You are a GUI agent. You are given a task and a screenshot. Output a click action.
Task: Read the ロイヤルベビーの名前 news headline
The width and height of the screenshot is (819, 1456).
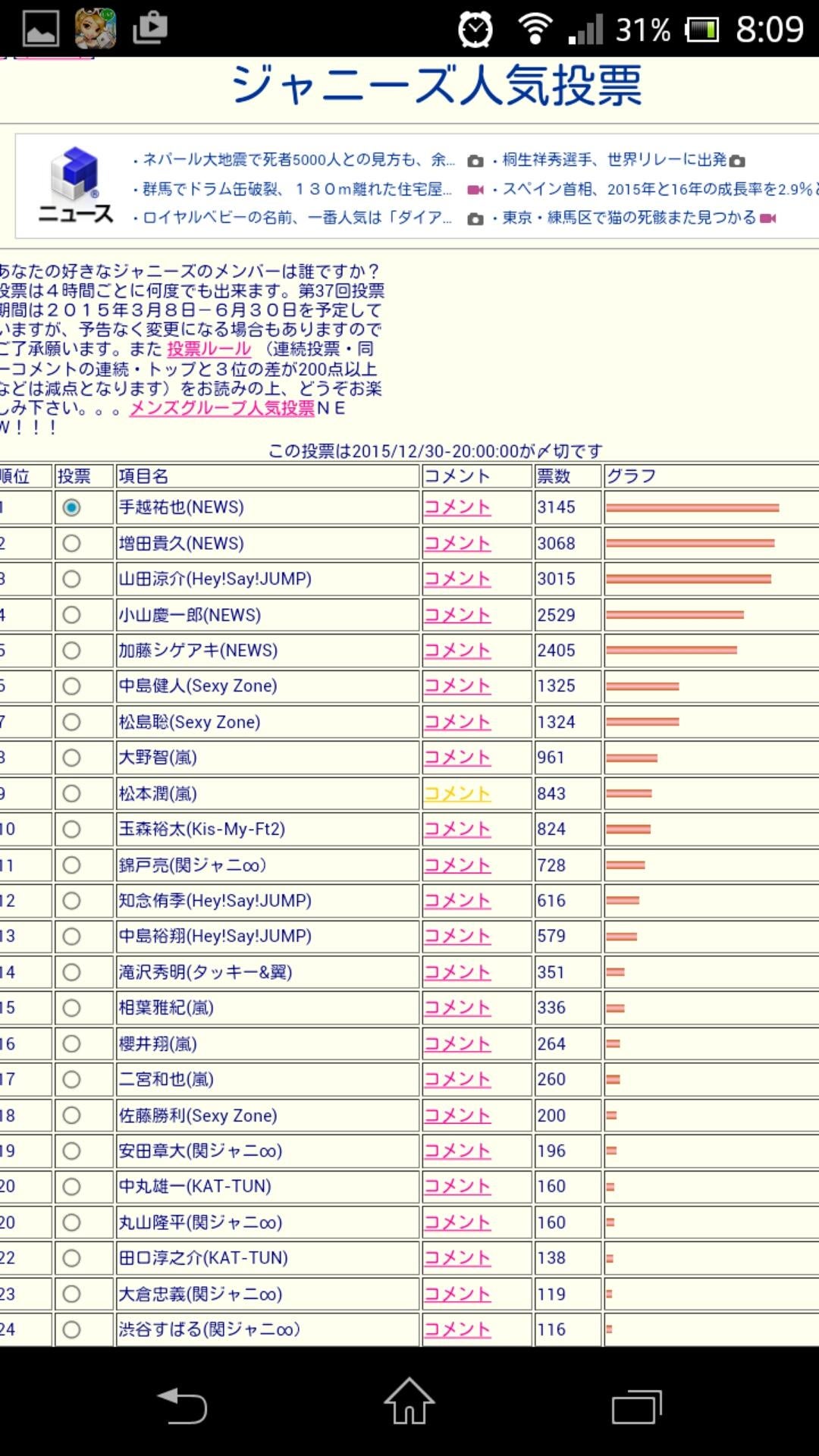point(296,218)
